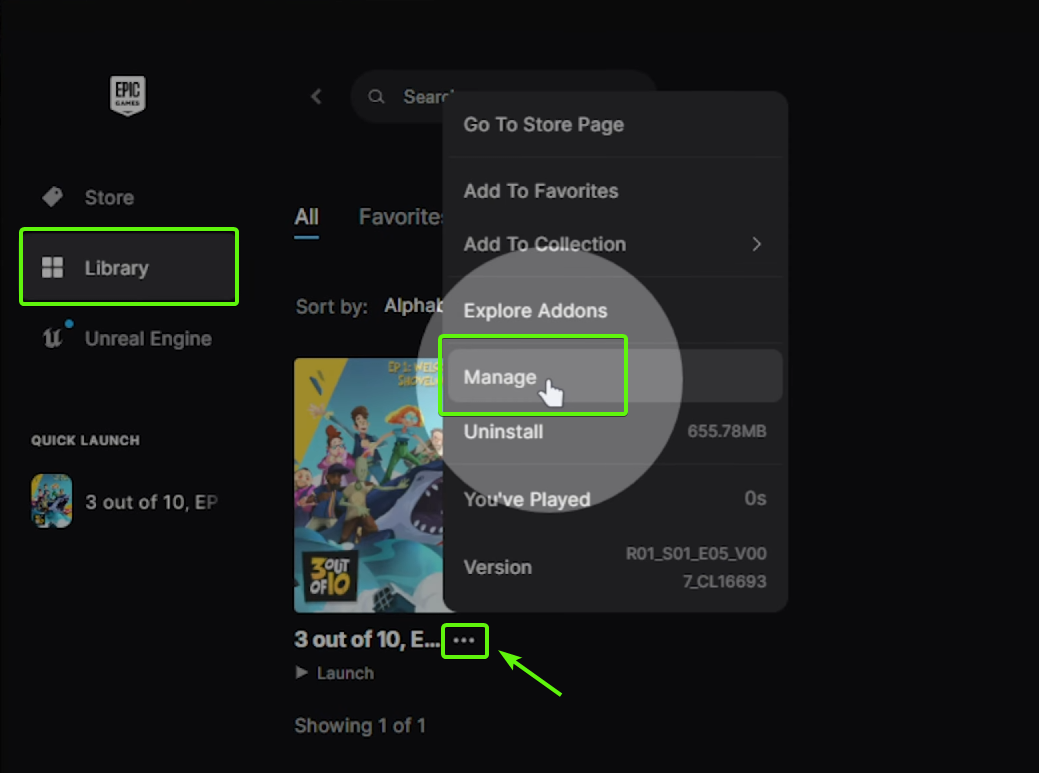1039x773 pixels.
Task: Select Go To Store Page
Action: [543, 125]
